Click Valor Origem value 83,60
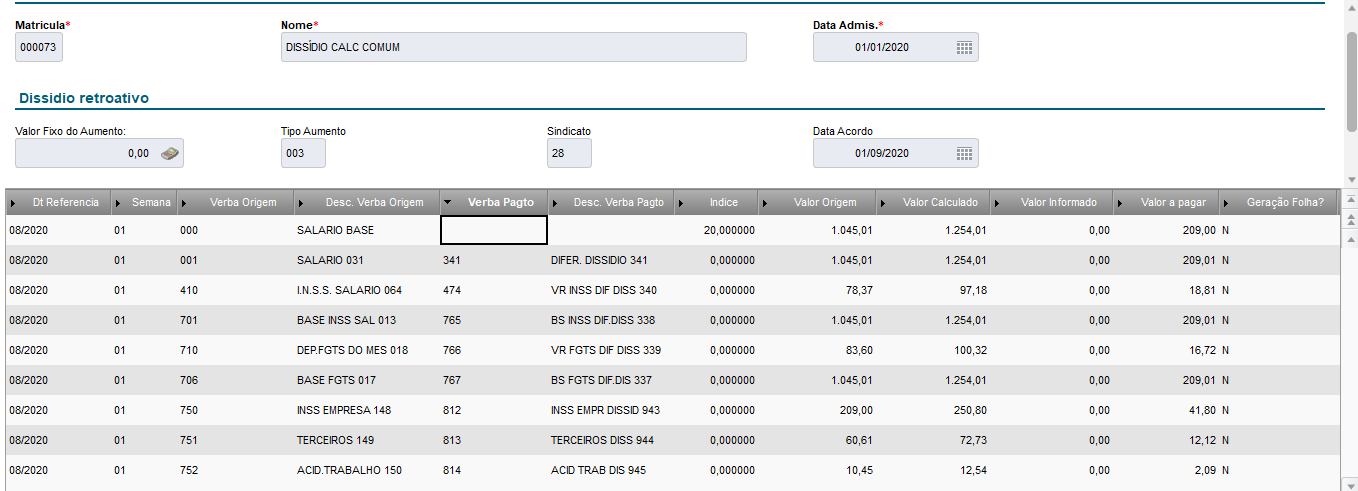 click(x=857, y=350)
